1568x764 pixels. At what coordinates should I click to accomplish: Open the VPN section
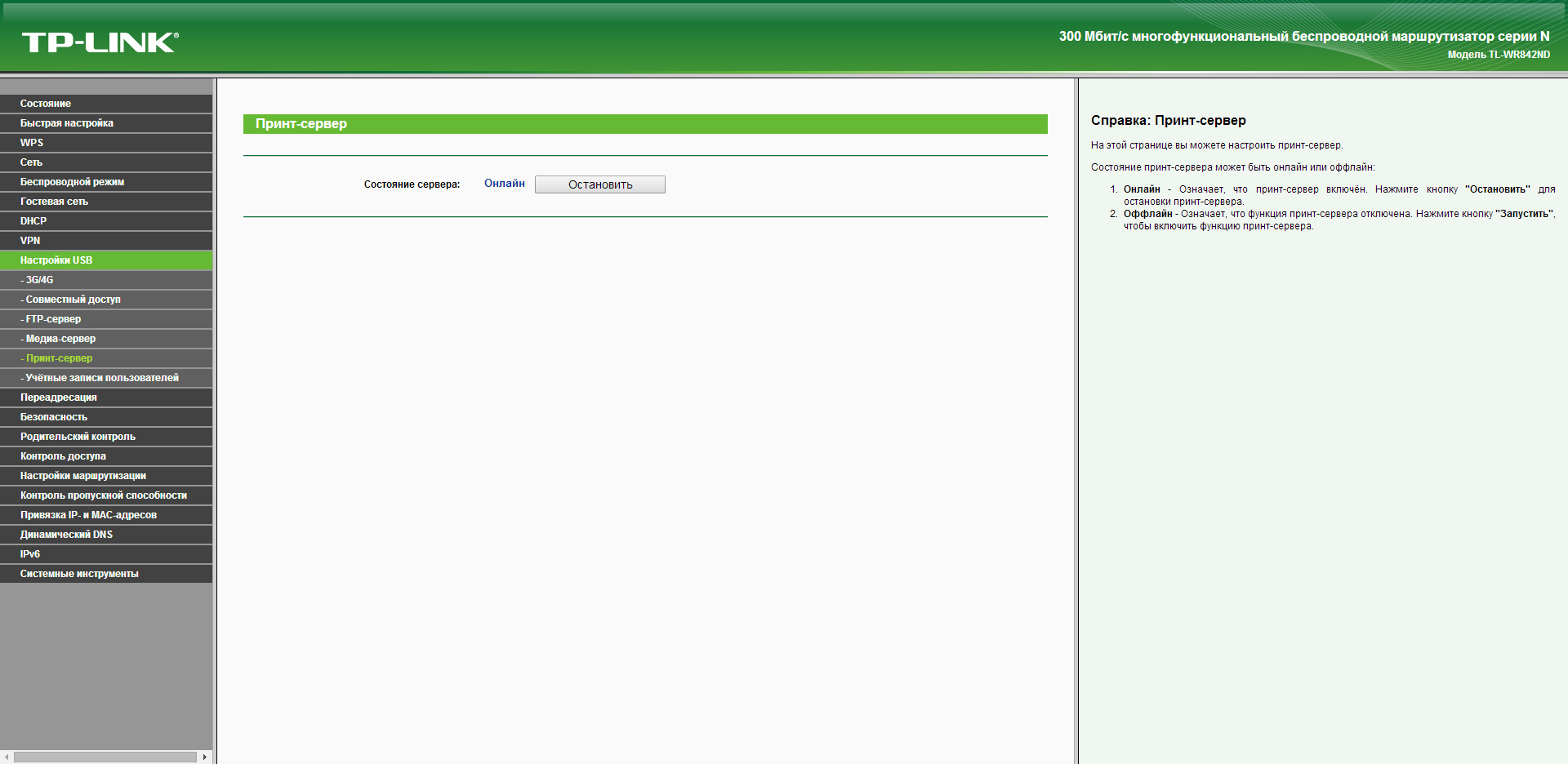[x=106, y=241]
